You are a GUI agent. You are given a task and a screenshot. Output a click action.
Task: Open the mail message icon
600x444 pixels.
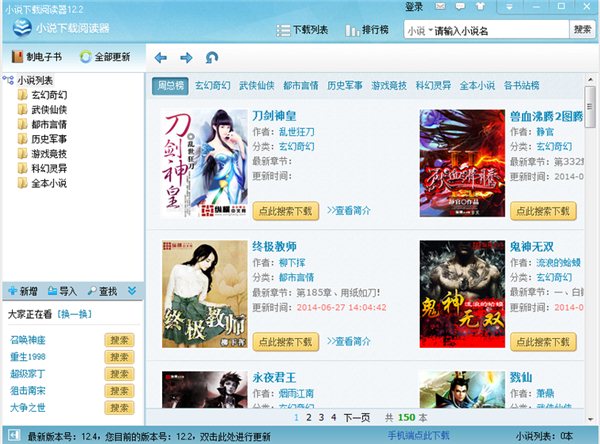[440, 6]
